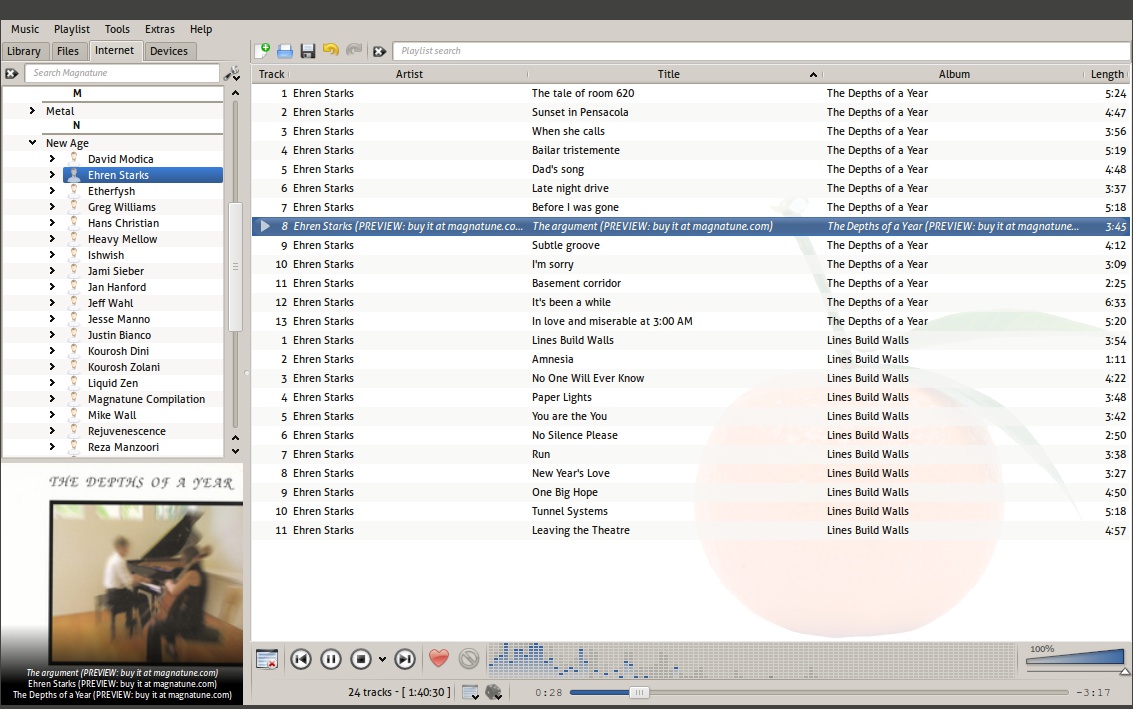Image resolution: width=1133 pixels, height=709 pixels.
Task: Clear the Search Magnatune field icon
Action: (12, 73)
